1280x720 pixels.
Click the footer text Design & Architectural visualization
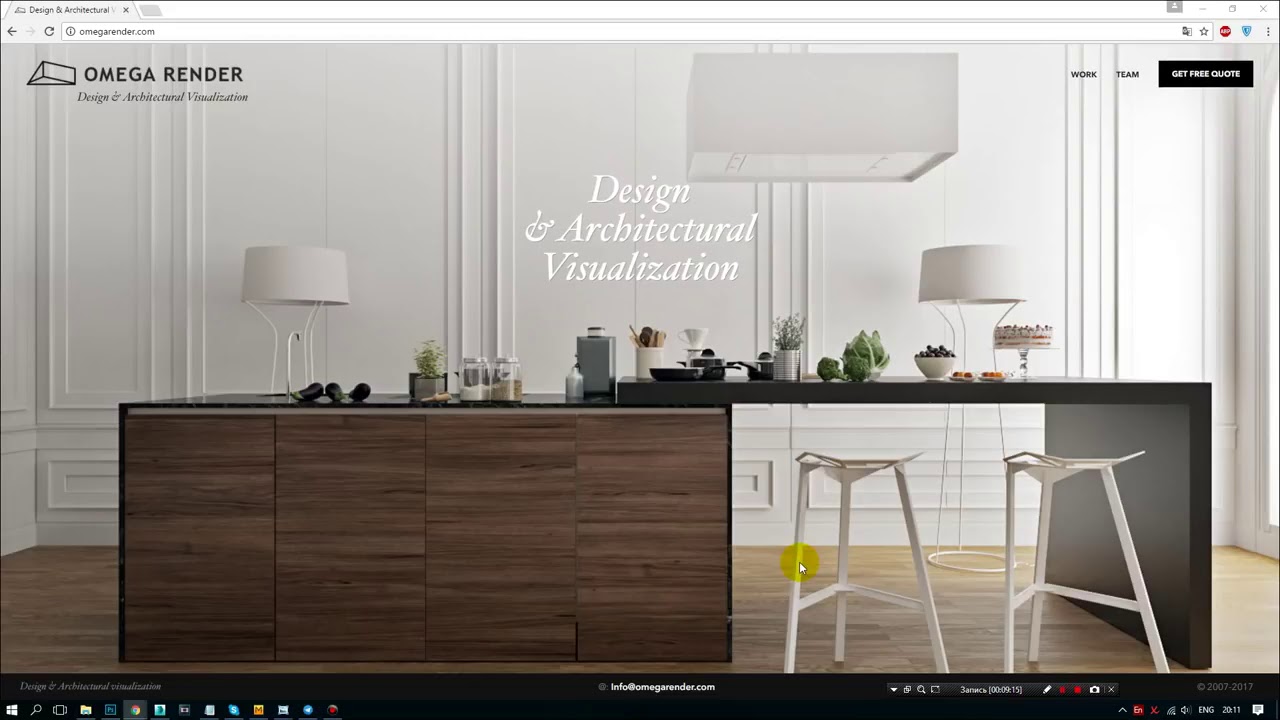[x=90, y=687]
